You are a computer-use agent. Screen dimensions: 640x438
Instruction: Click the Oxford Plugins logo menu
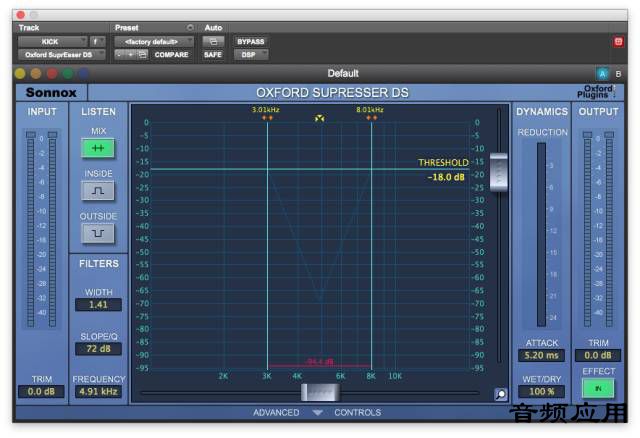click(596, 92)
